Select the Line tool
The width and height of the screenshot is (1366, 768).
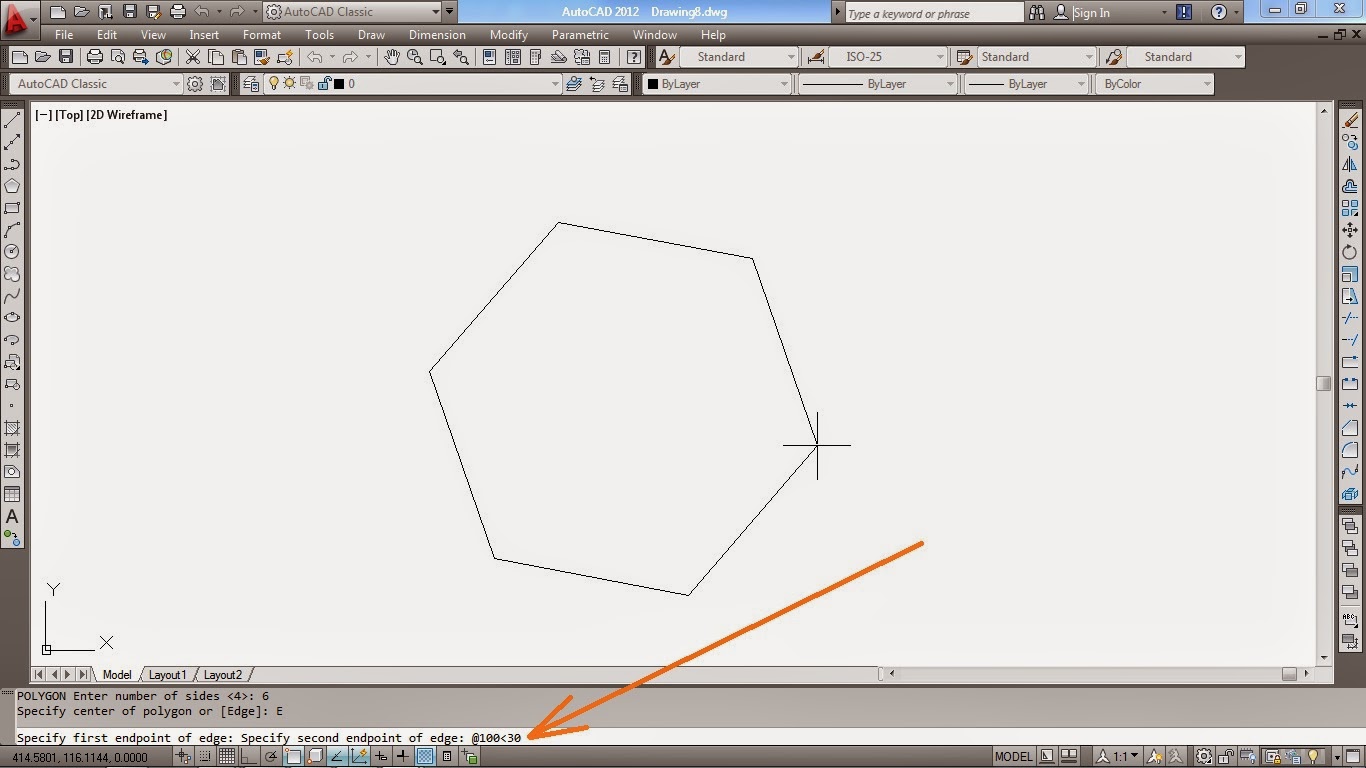(12, 118)
